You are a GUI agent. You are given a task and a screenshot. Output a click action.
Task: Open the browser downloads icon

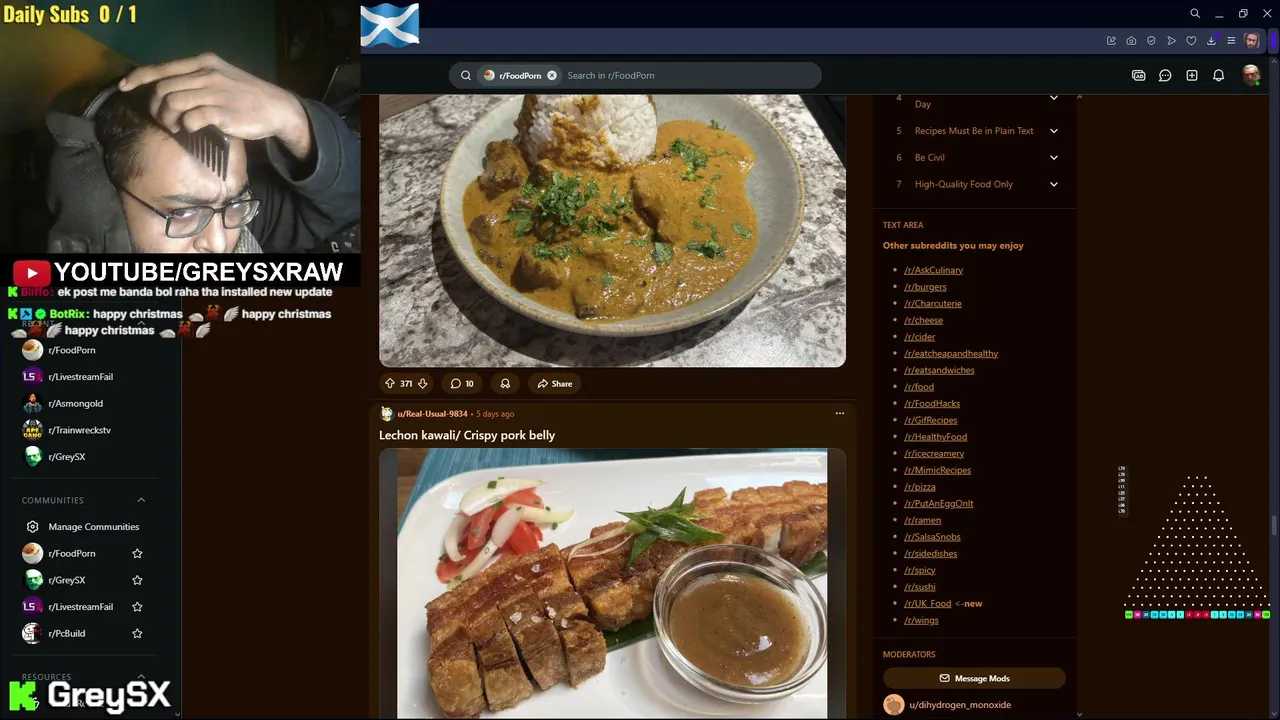1211,41
